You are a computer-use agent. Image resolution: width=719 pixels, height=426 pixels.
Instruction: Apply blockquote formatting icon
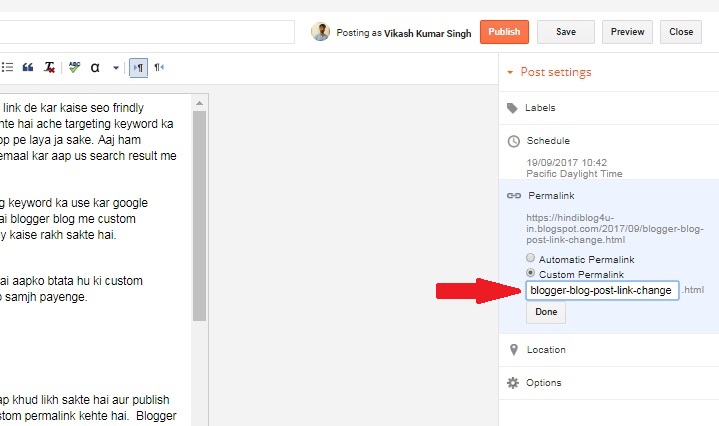[28, 67]
